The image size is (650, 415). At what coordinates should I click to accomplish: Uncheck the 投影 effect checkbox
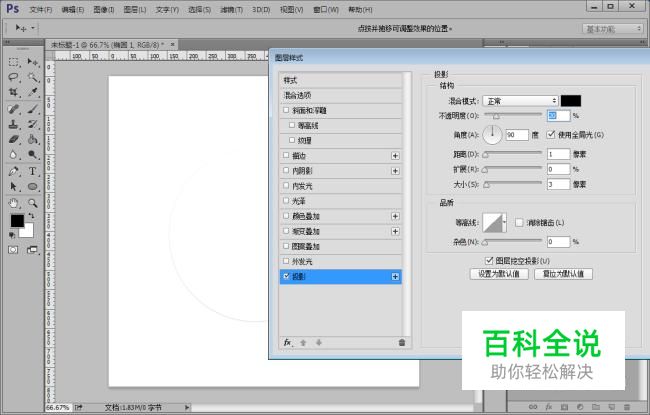coord(286,276)
